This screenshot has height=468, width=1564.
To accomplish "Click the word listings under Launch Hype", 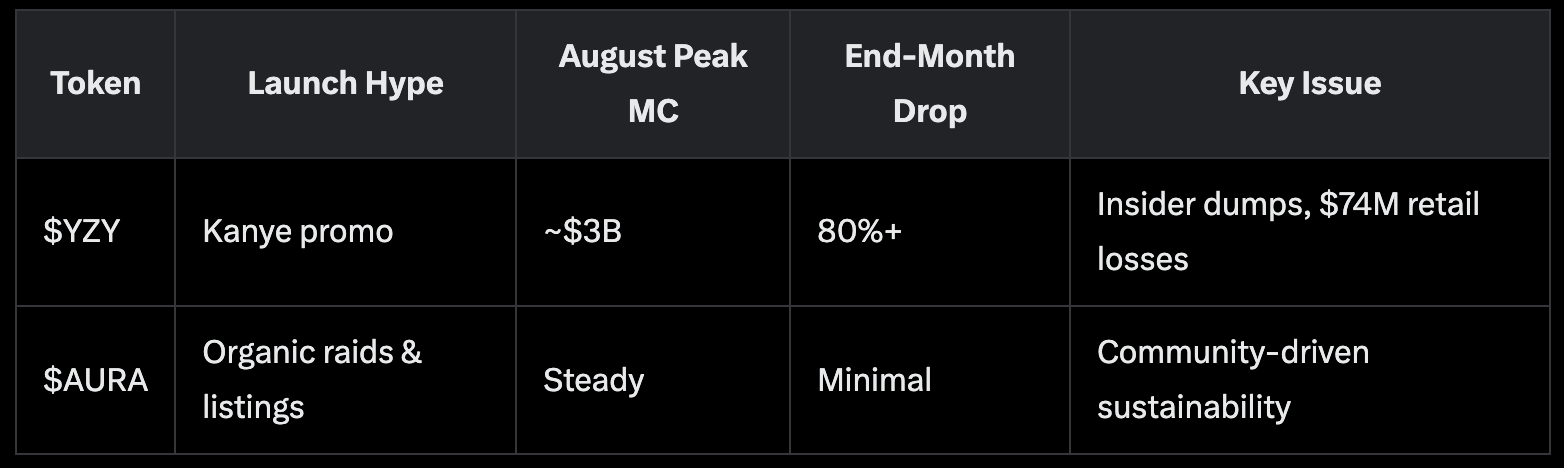I will tap(253, 408).
